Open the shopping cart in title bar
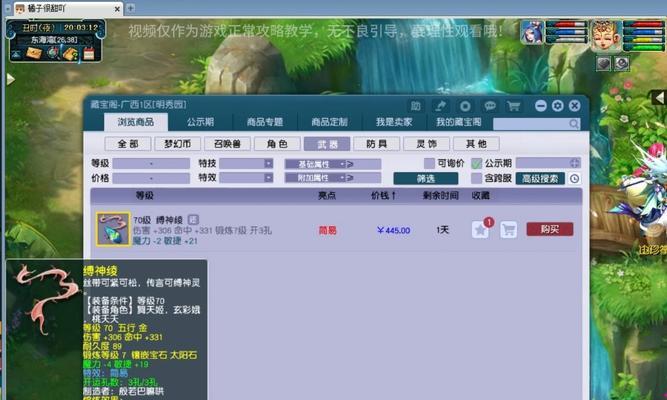Viewport: 667px width, 400px height. (x=513, y=106)
